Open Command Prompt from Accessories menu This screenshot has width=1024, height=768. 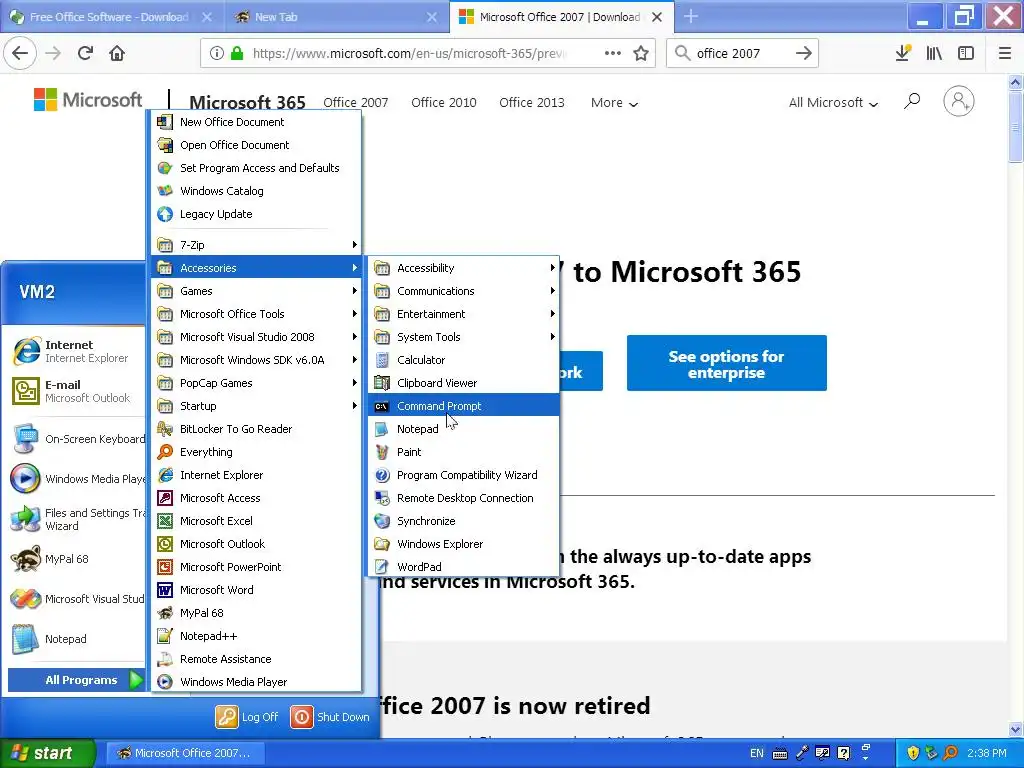464,406
